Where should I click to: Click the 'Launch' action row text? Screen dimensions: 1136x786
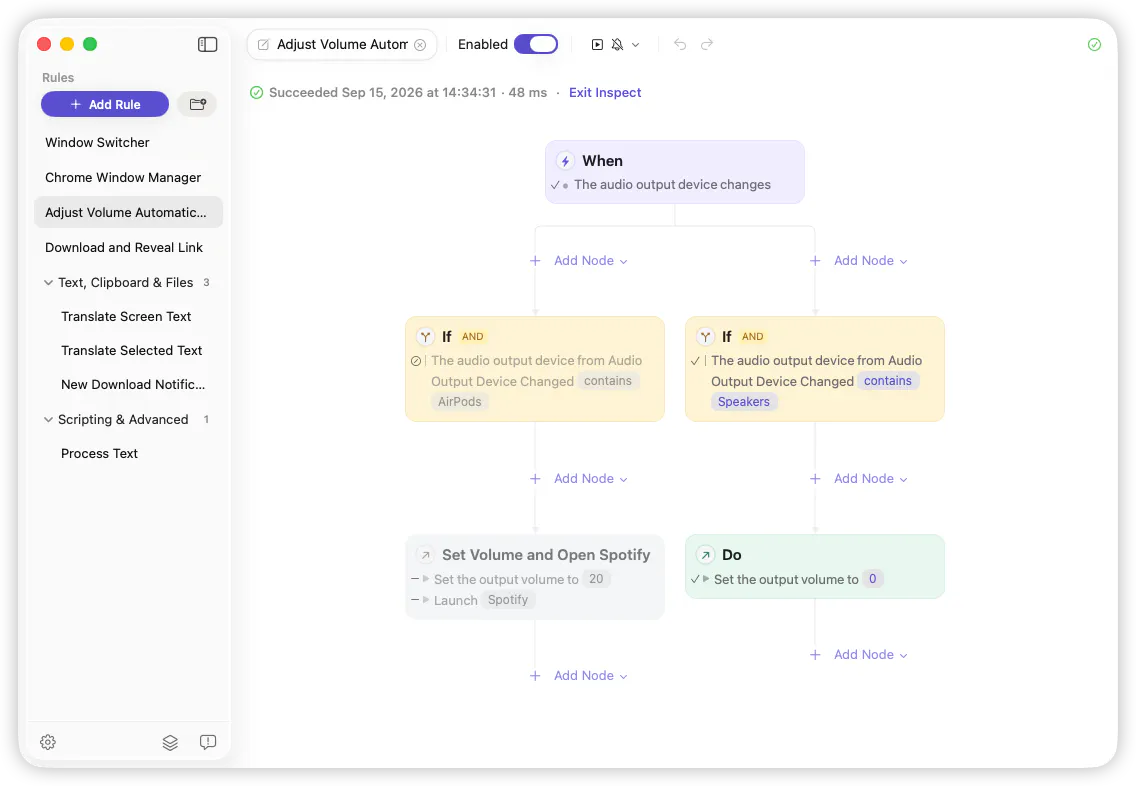(456, 601)
